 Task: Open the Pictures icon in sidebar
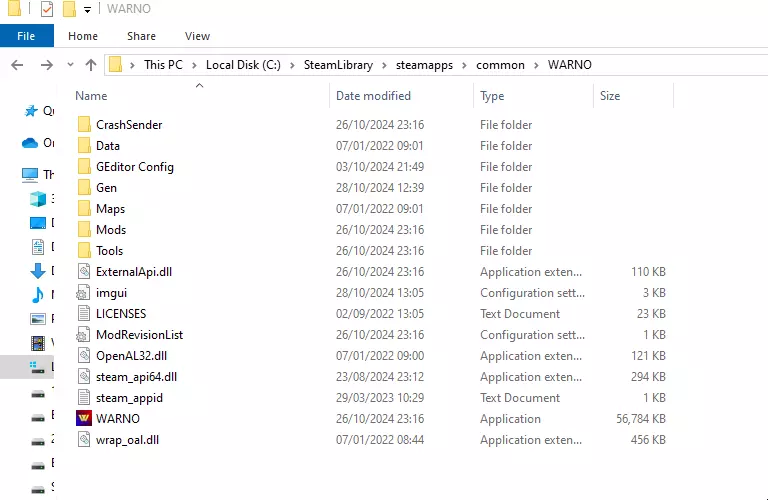[x=38, y=319]
